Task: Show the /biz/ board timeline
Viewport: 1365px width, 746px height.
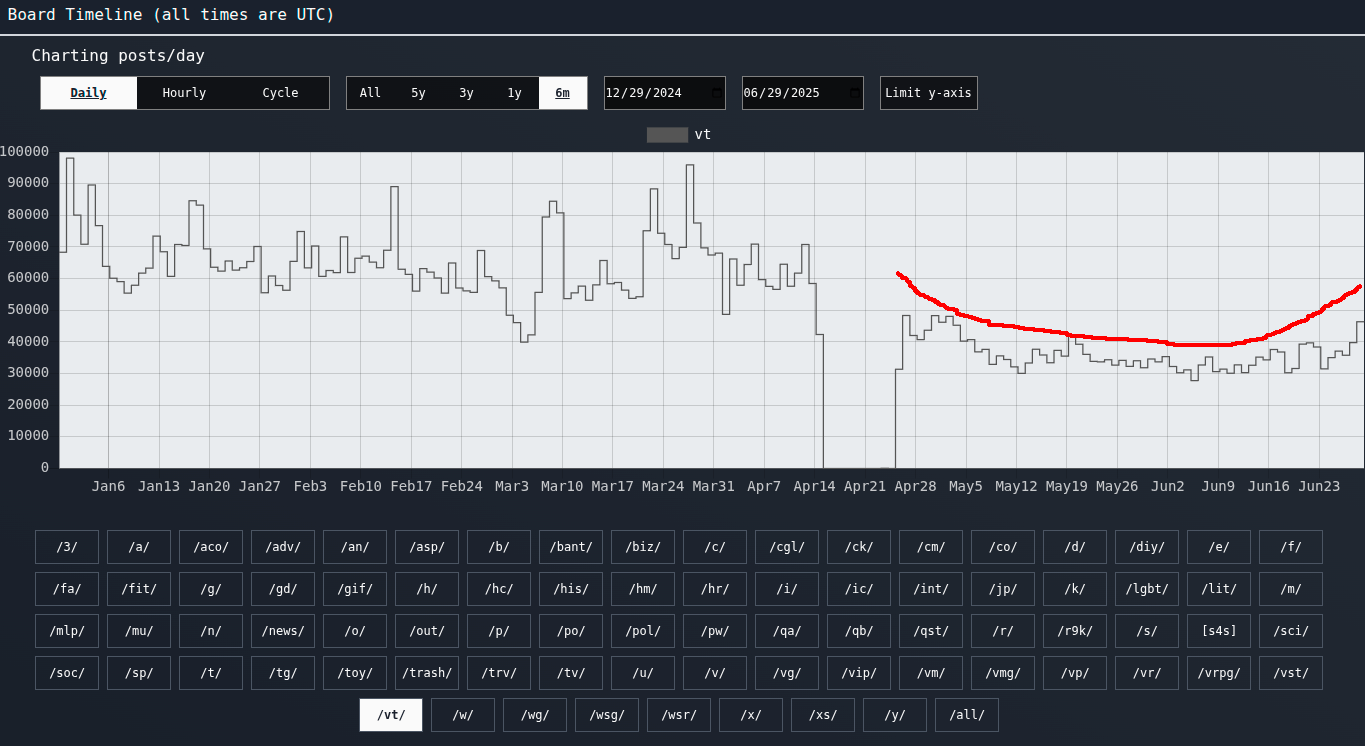Action: [643, 547]
